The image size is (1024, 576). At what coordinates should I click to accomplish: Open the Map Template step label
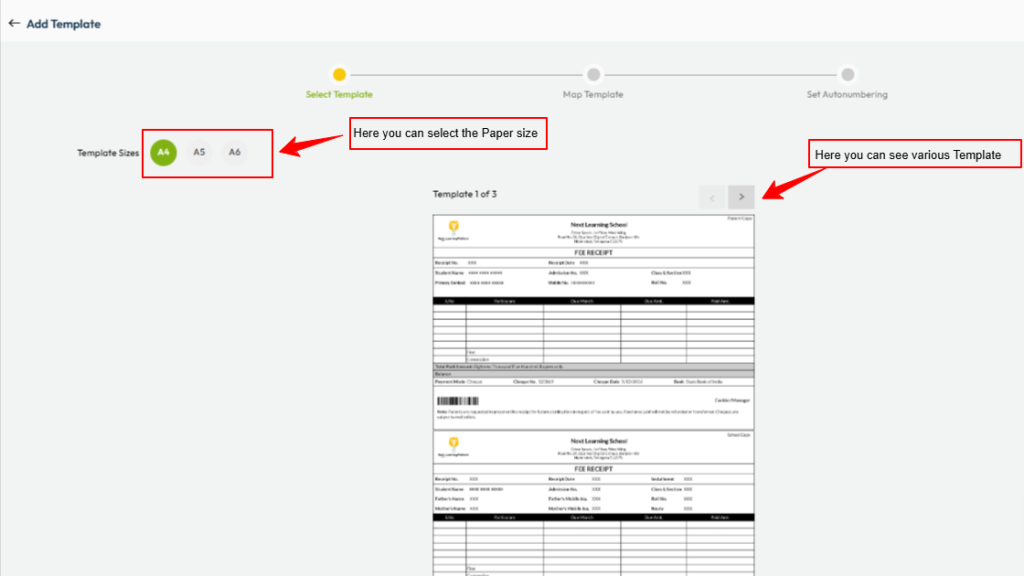click(593, 95)
